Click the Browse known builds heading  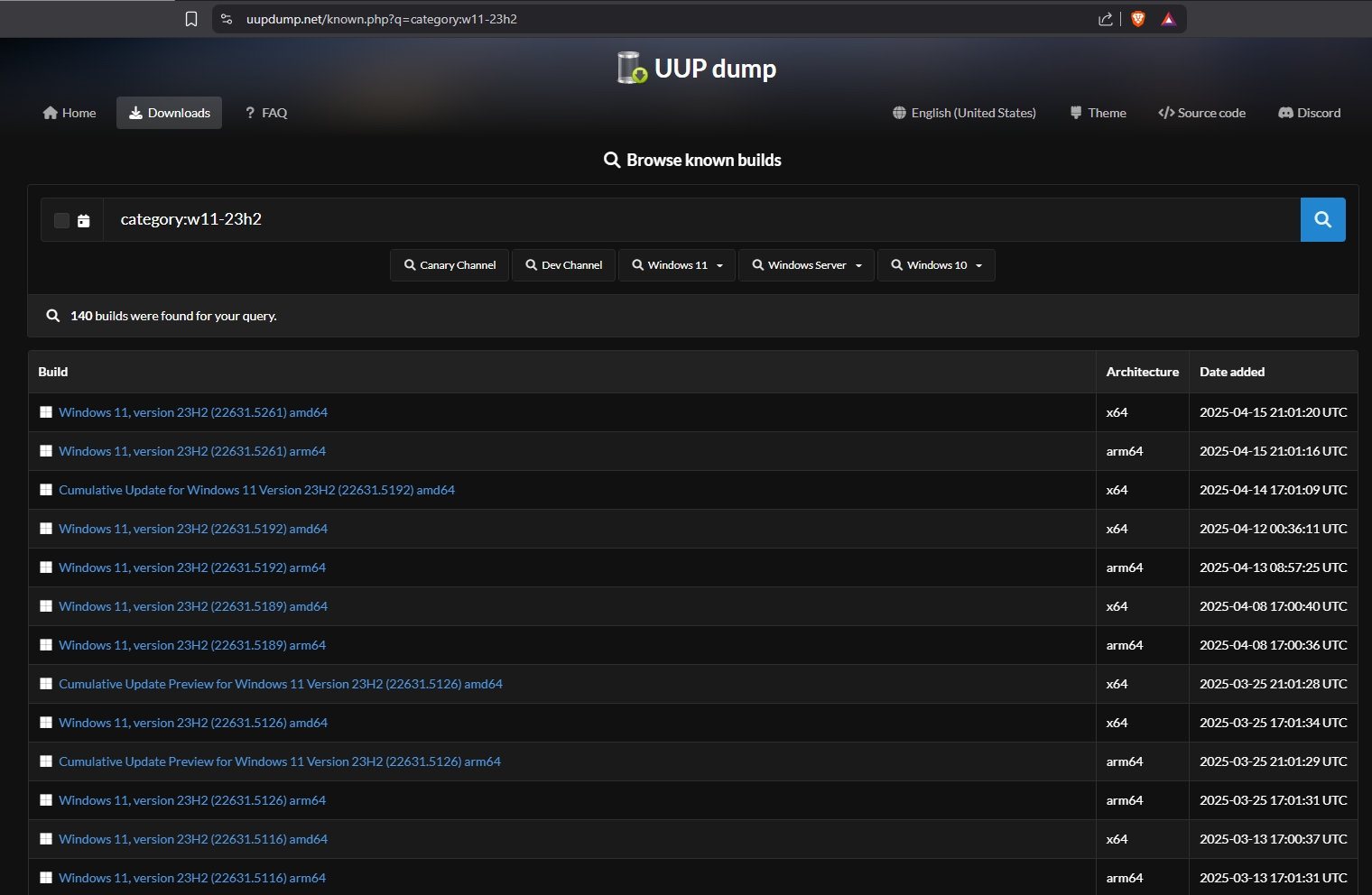click(x=693, y=160)
